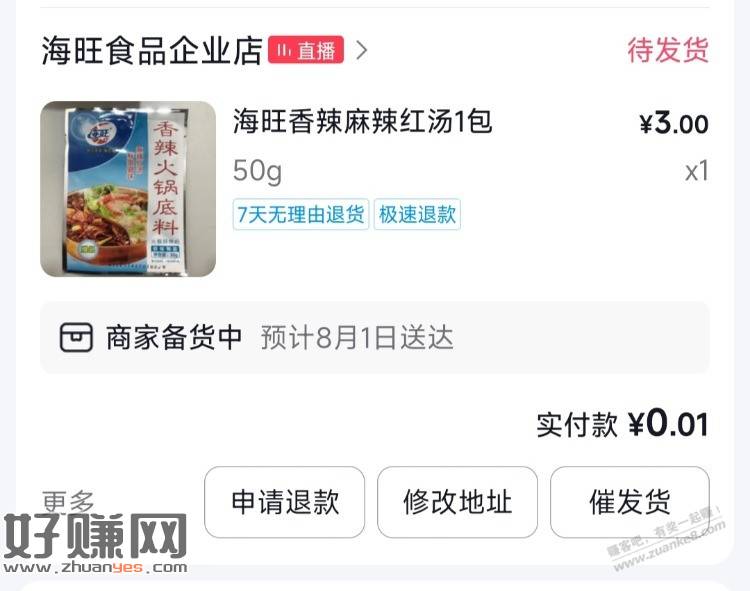
Task: Click the 好赚网 watermark logo
Action: (x=95, y=544)
